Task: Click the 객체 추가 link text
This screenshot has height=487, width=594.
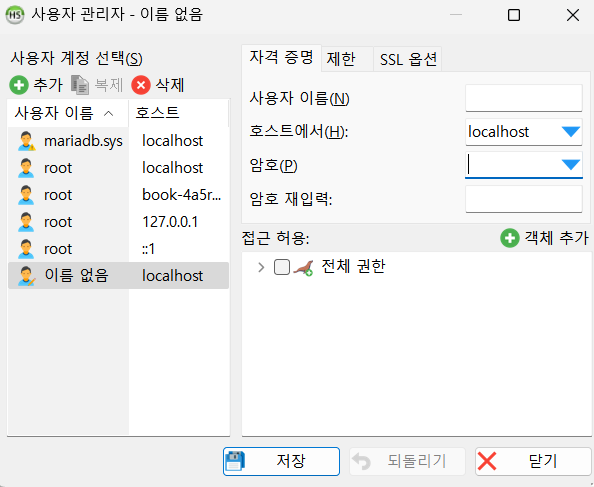Action: pyautogui.click(x=556, y=238)
